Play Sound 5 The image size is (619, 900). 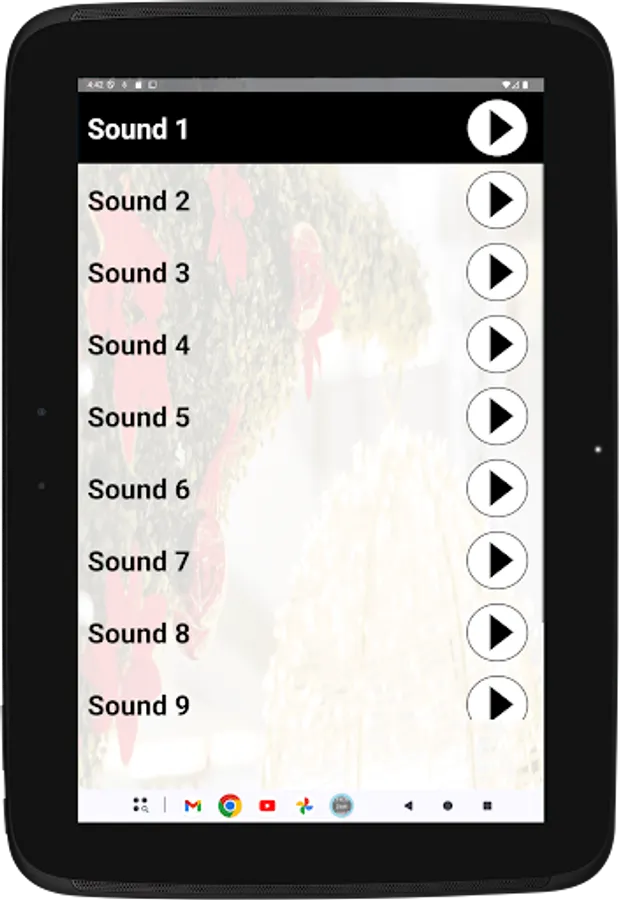(x=497, y=416)
